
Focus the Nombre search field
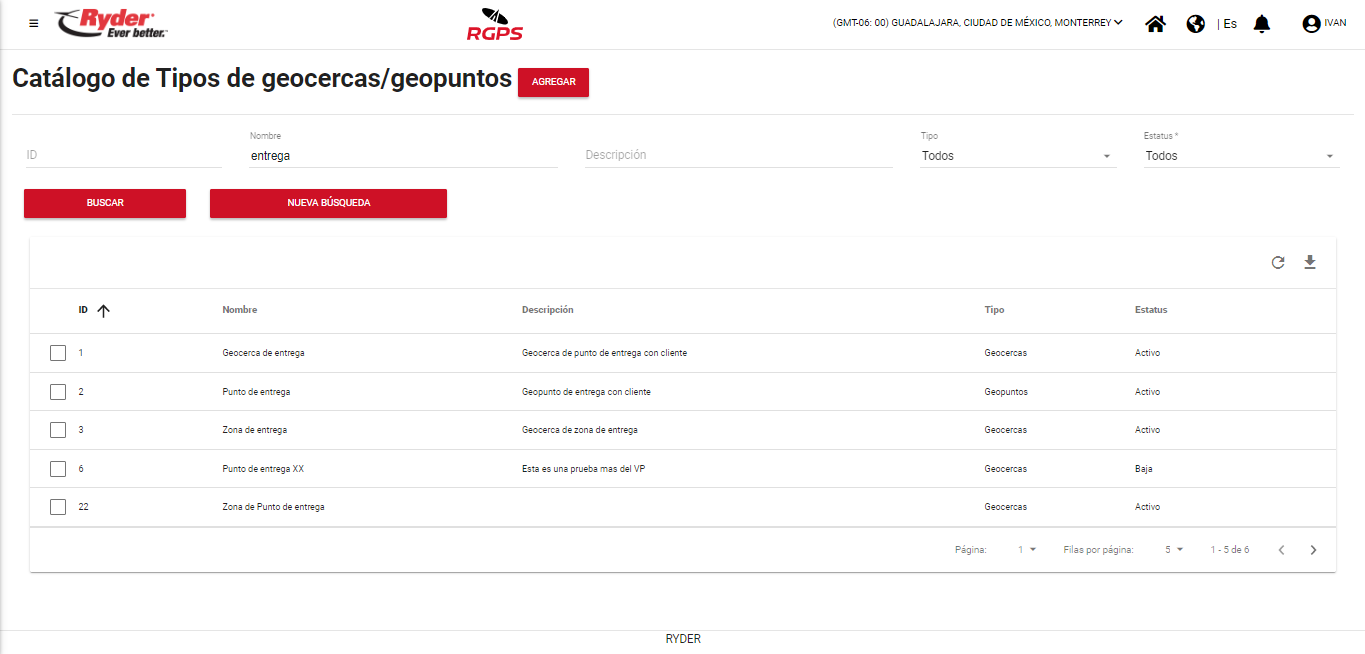click(x=403, y=156)
